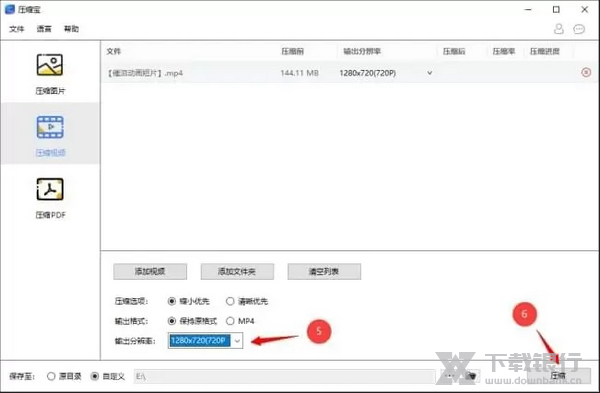600x393 pixels.
Task: Click the E:\ save path field
Action: (284, 376)
